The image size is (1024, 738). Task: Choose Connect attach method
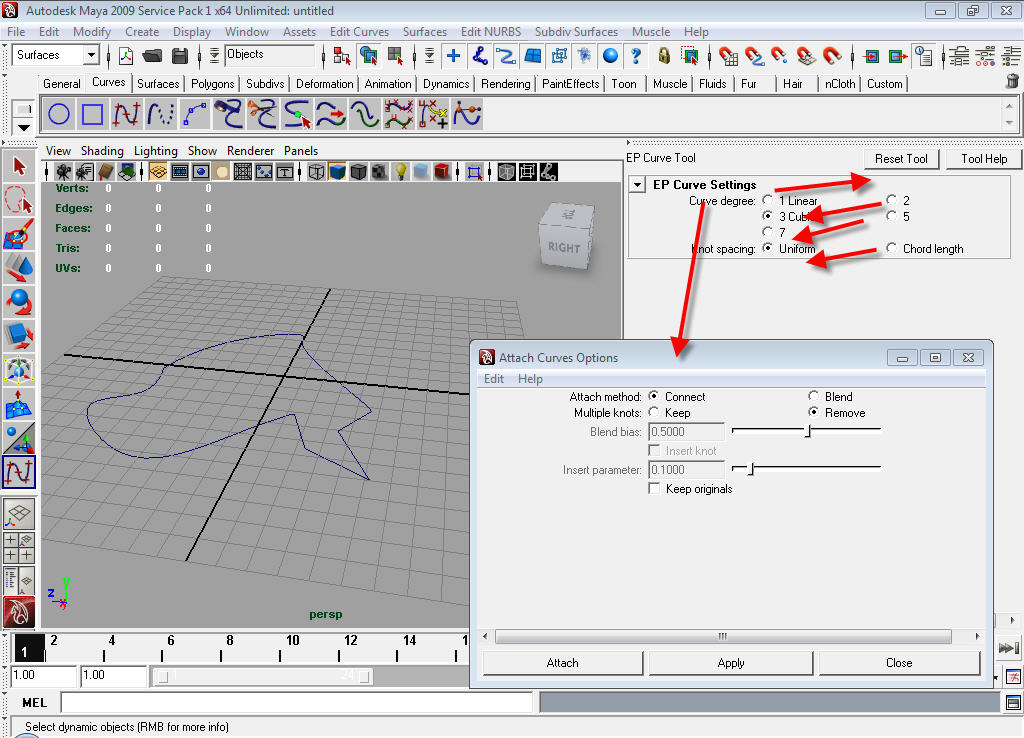point(653,396)
